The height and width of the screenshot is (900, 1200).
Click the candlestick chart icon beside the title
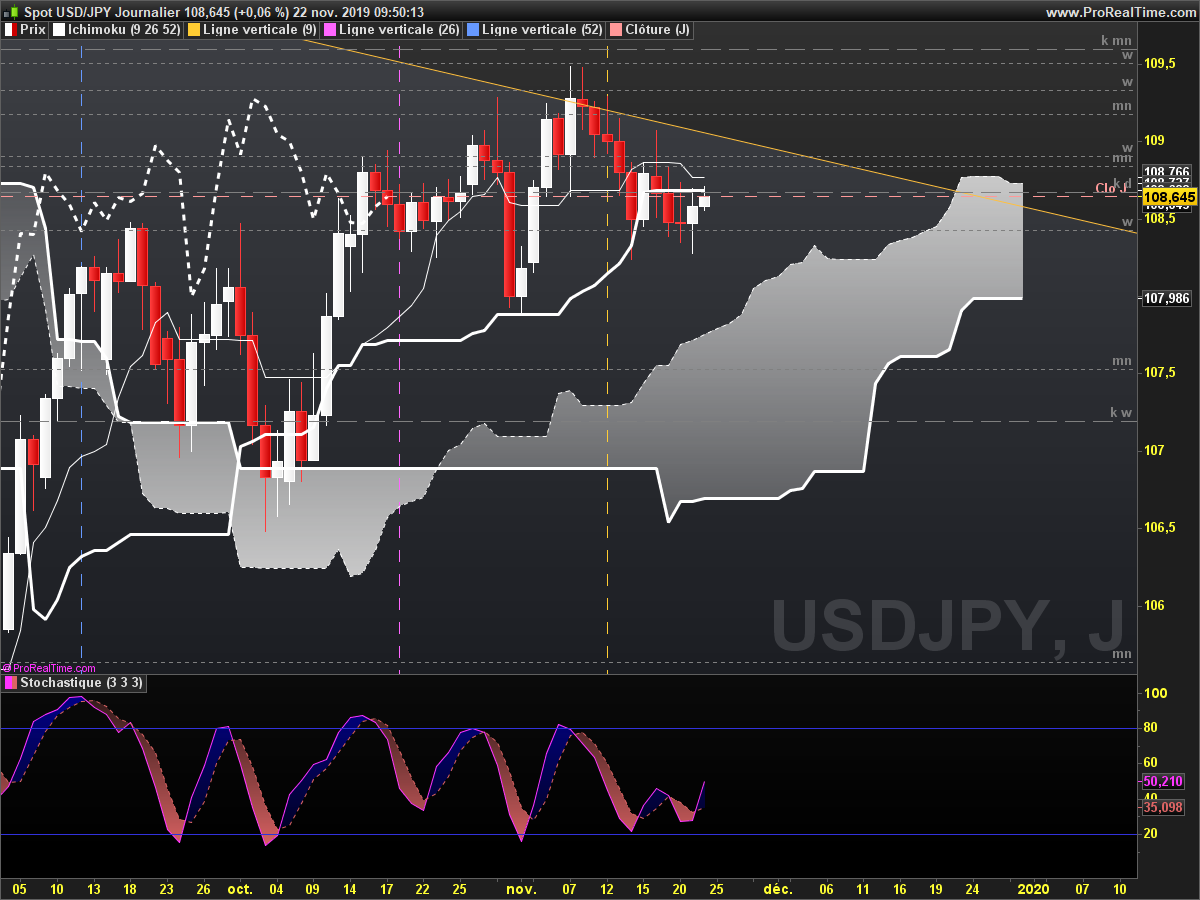tap(12, 11)
